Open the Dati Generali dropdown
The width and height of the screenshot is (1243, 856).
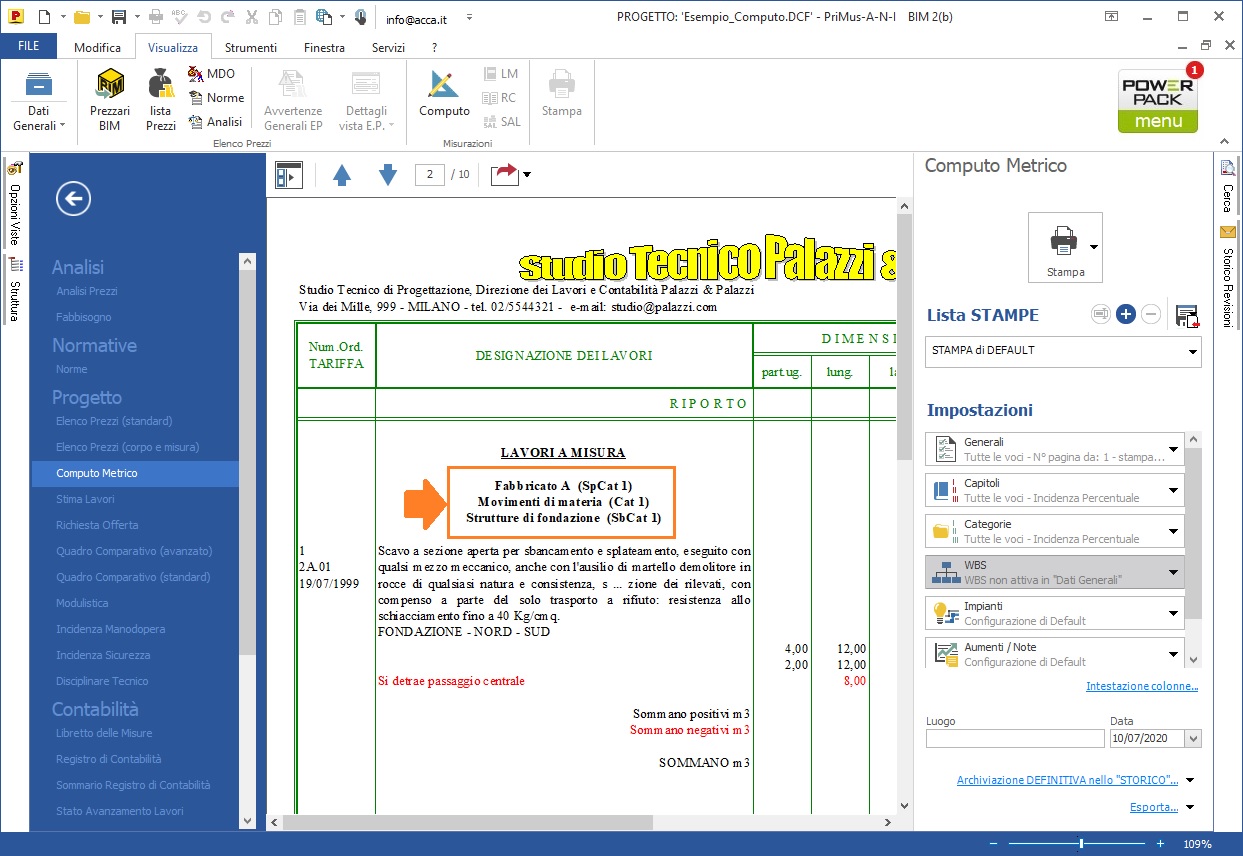38,103
